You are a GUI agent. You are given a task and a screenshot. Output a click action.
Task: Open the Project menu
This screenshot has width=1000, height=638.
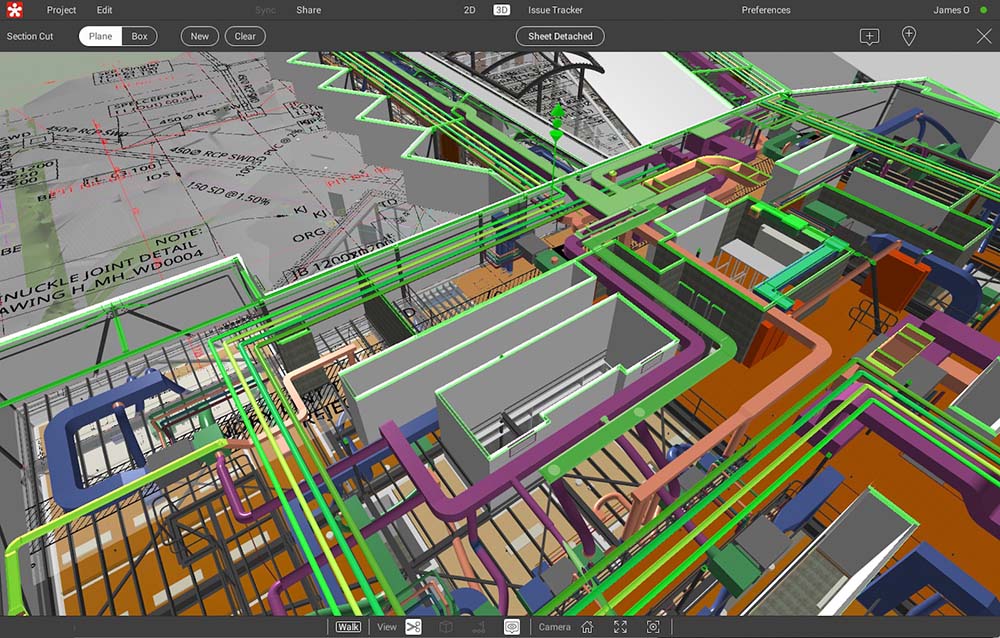click(x=61, y=10)
